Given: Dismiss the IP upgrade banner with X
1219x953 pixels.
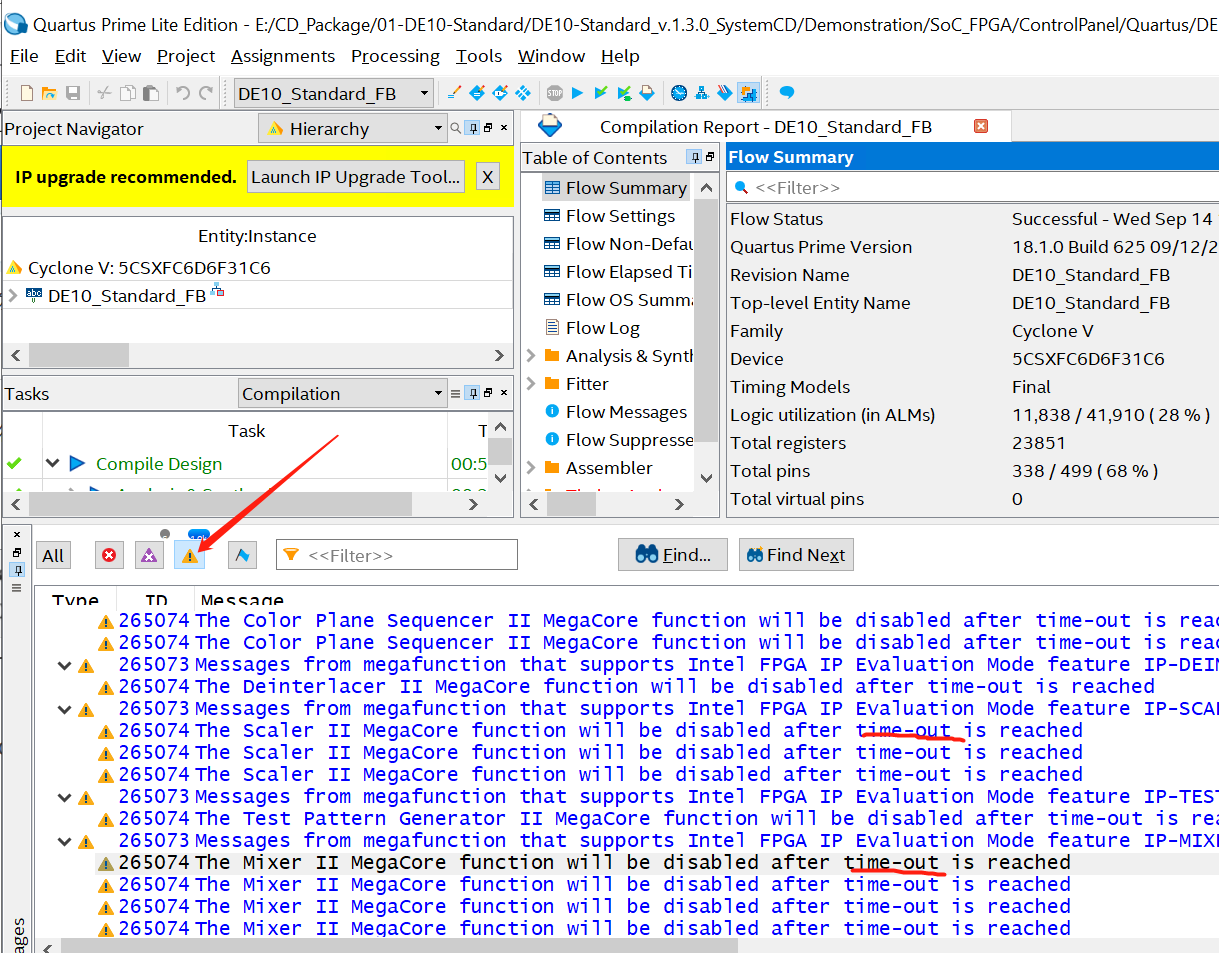Looking at the screenshot, I should pyautogui.click(x=487, y=177).
